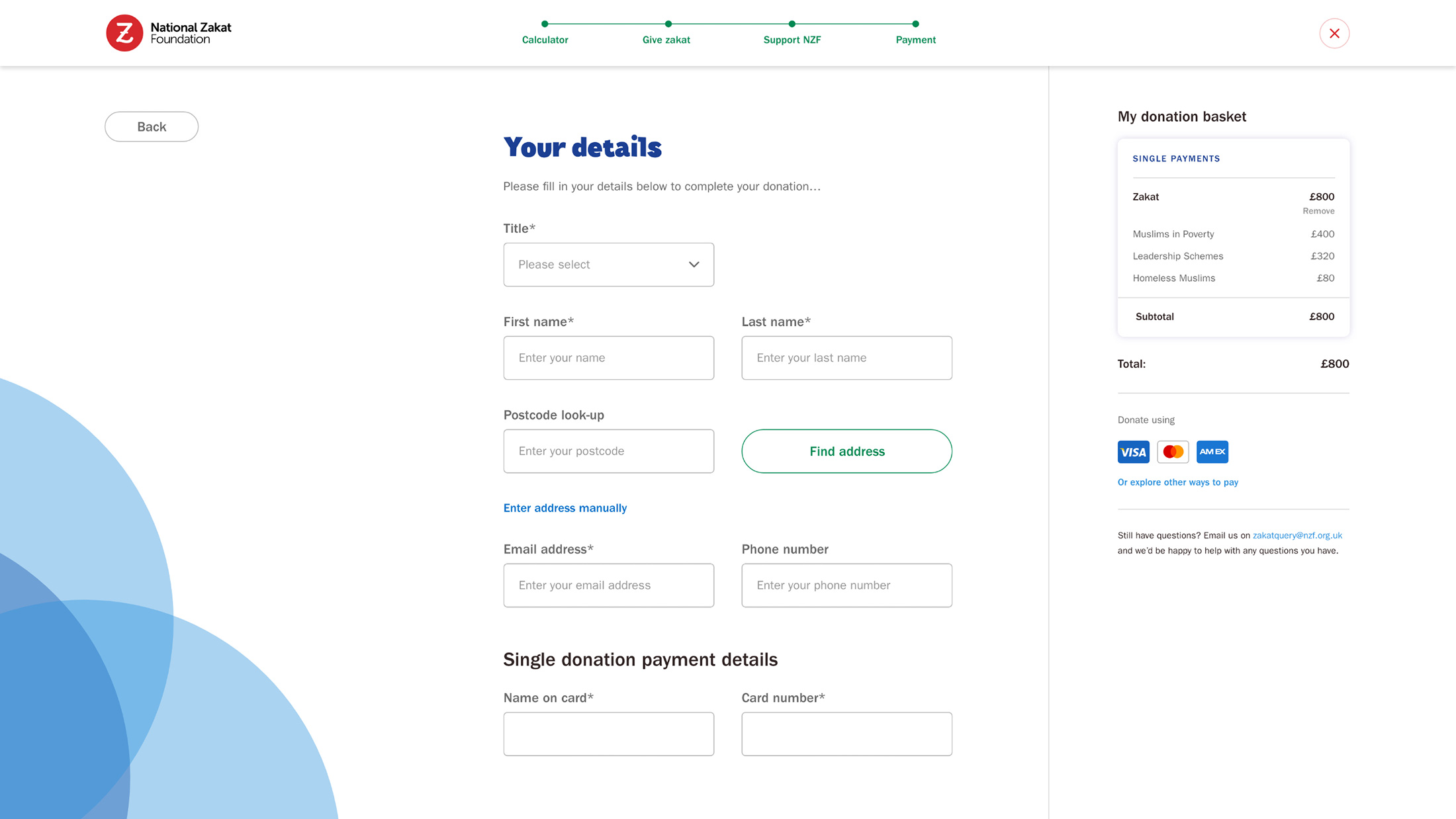Select the Payment step
The height and width of the screenshot is (819, 1456).
915,40
